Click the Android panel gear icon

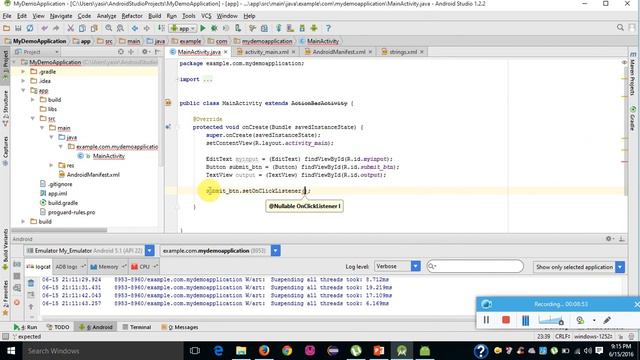(x=608, y=239)
